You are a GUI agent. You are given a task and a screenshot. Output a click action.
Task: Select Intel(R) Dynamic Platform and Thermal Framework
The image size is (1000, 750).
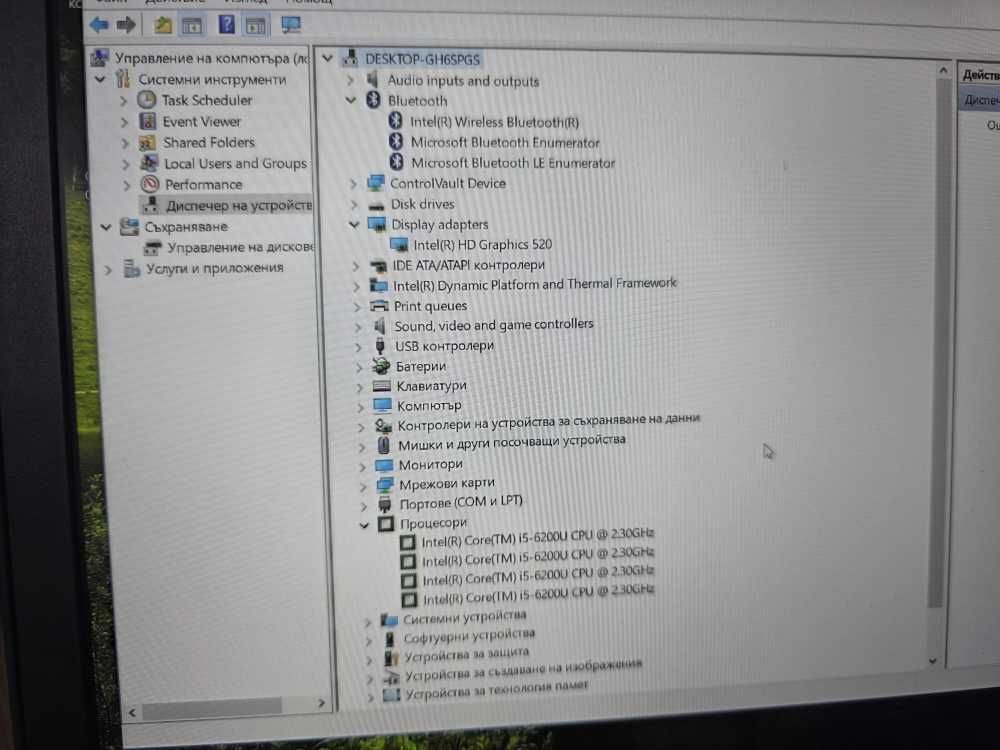pos(534,284)
